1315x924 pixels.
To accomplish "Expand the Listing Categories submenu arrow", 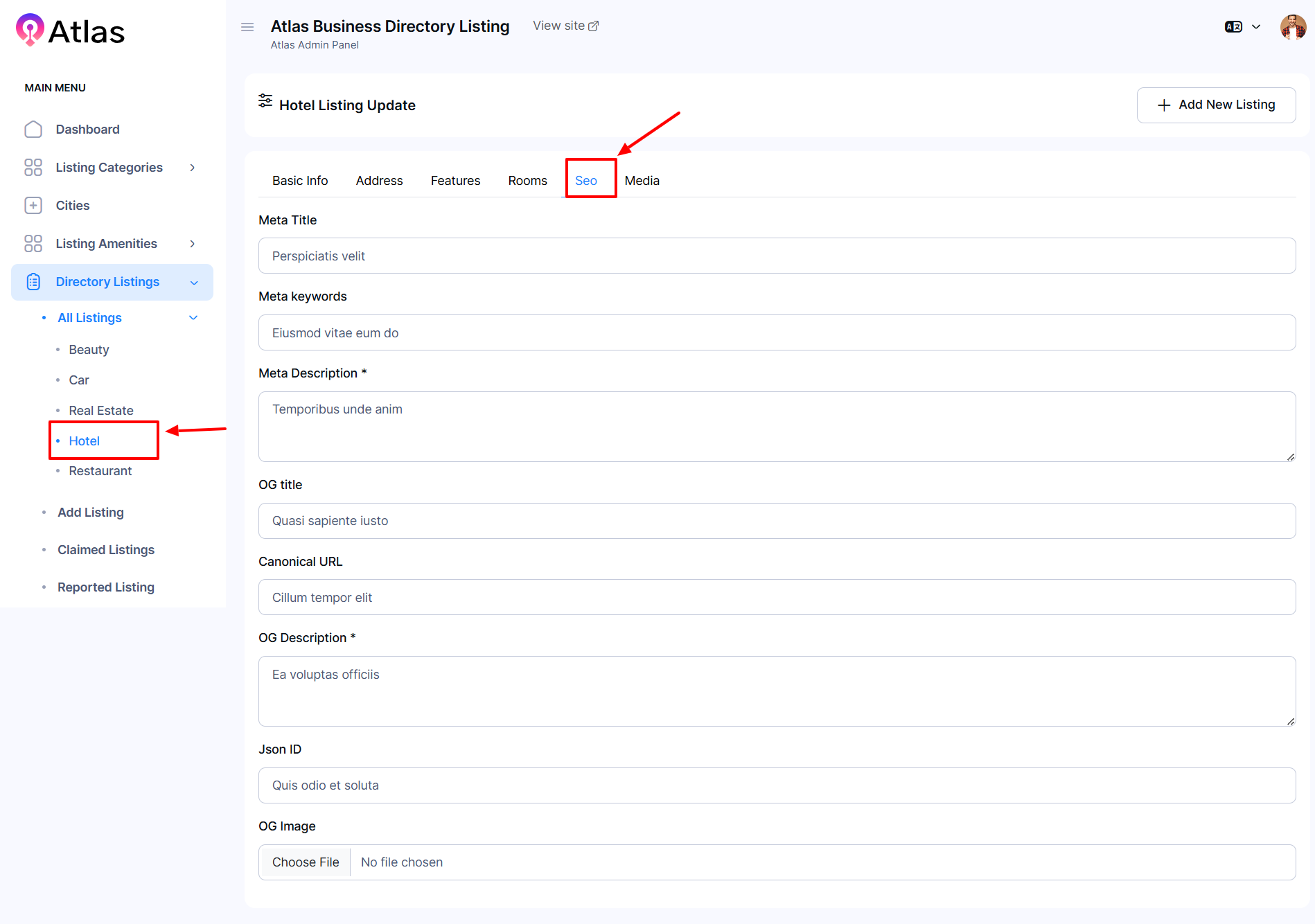I will coord(193,168).
